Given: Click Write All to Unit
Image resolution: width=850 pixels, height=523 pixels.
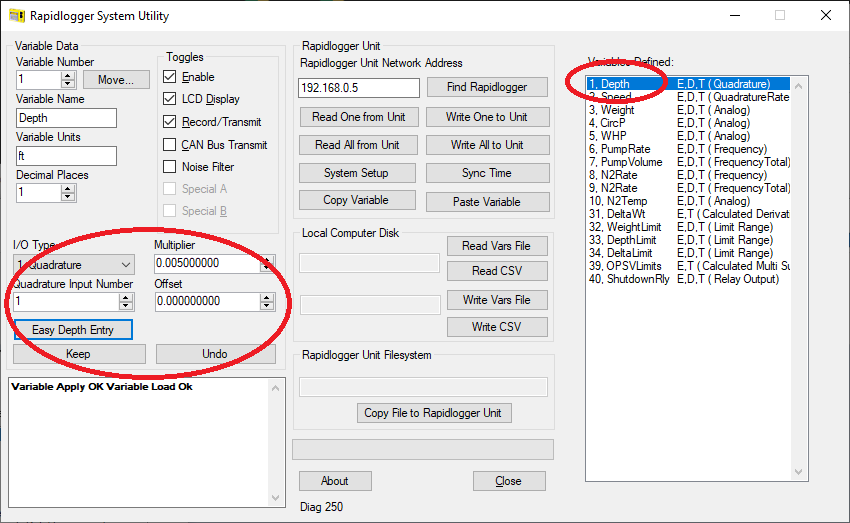Looking at the screenshot, I should [x=487, y=145].
